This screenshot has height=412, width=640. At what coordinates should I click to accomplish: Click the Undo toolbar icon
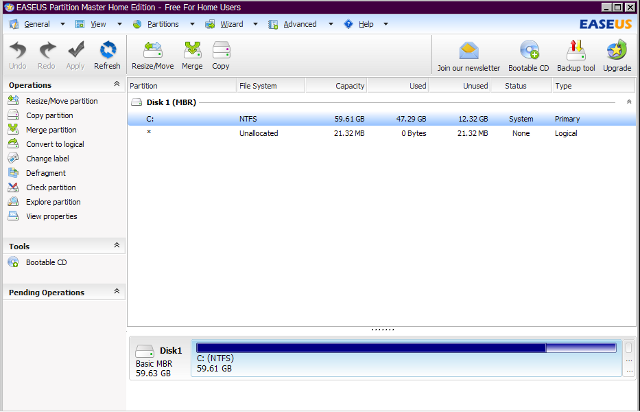(x=18, y=55)
